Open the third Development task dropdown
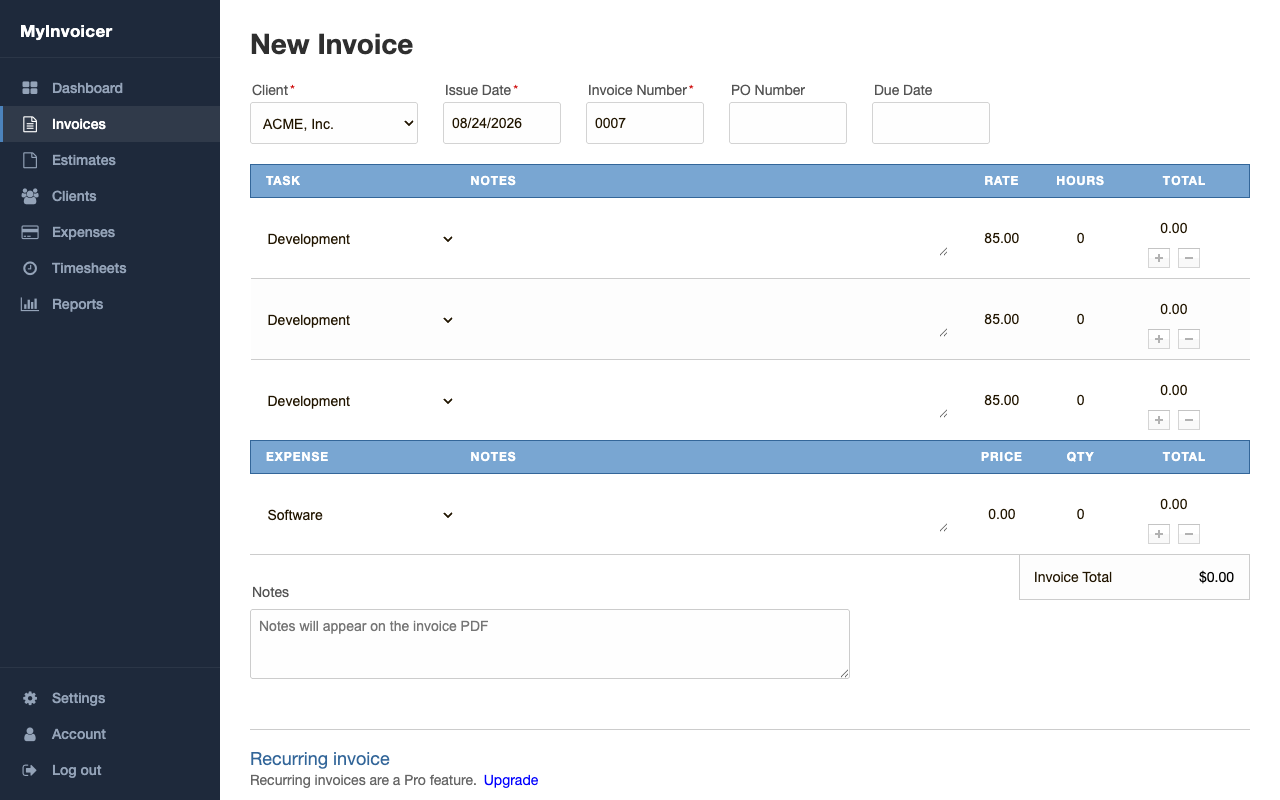Screen dimensions: 1280x800 pos(360,401)
